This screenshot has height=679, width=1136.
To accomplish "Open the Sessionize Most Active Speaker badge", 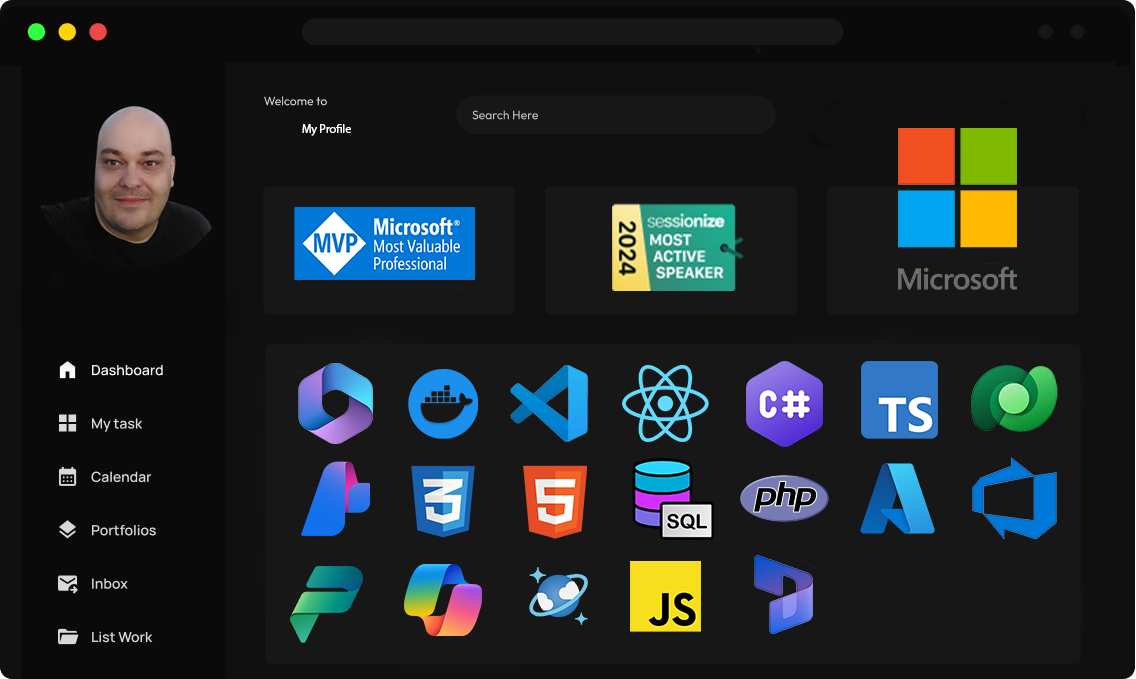I will [x=671, y=249].
